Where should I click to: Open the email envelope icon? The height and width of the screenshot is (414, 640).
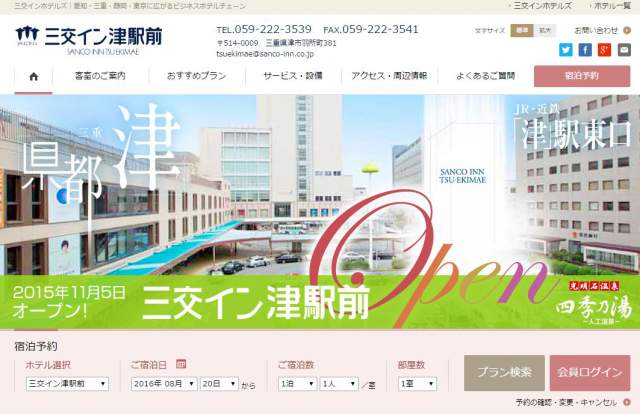(x=624, y=50)
